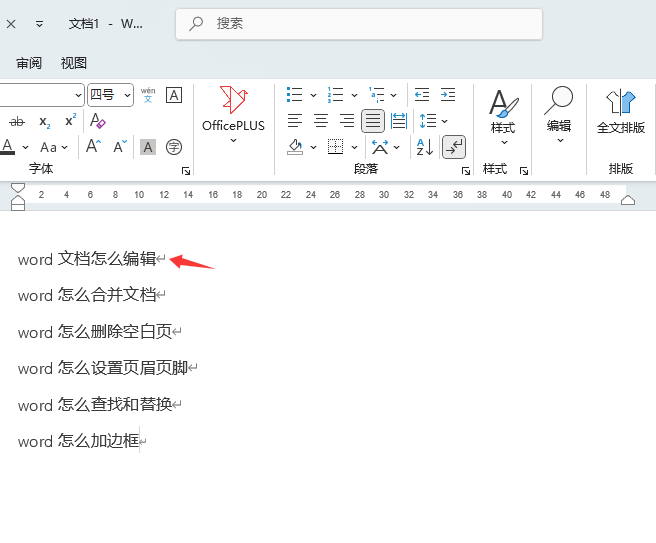Click the document title 文档1

click(x=84, y=24)
